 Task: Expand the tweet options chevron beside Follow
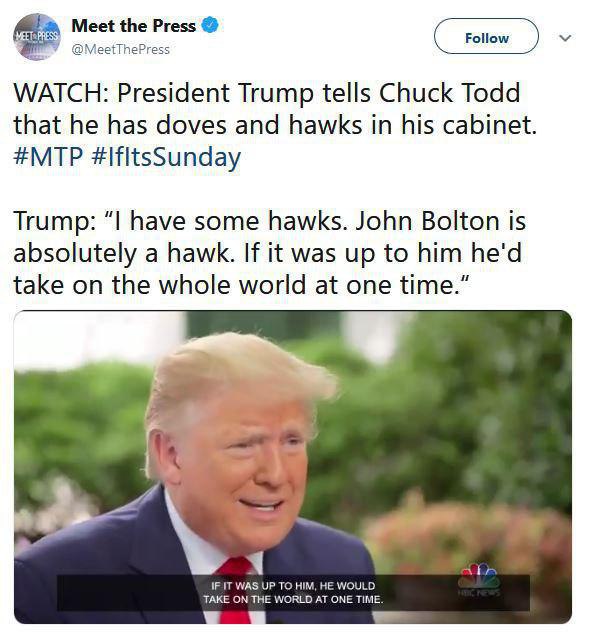pyautogui.click(x=565, y=38)
